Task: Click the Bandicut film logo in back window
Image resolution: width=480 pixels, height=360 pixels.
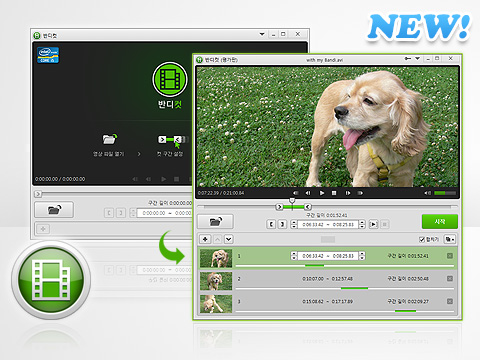Action: (x=170, y=79)
